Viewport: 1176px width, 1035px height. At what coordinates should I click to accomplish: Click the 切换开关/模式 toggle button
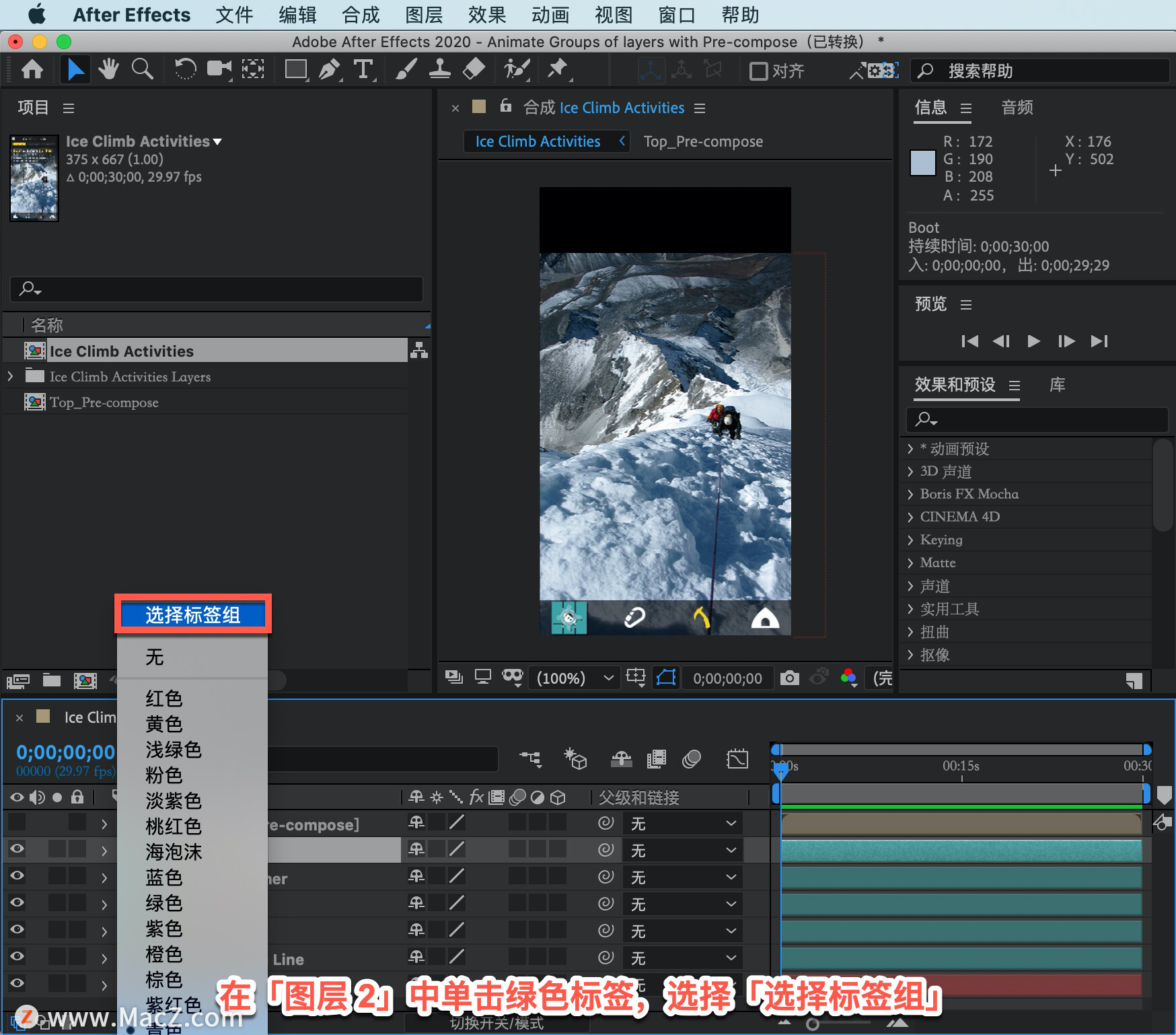coord(497,1024)
